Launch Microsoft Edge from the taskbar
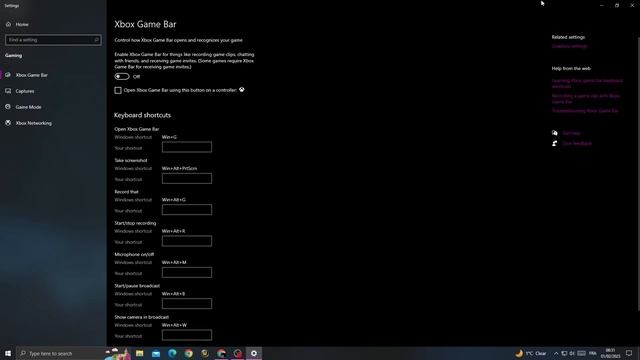This screenshot has height=360, width=640. [172, 353]
